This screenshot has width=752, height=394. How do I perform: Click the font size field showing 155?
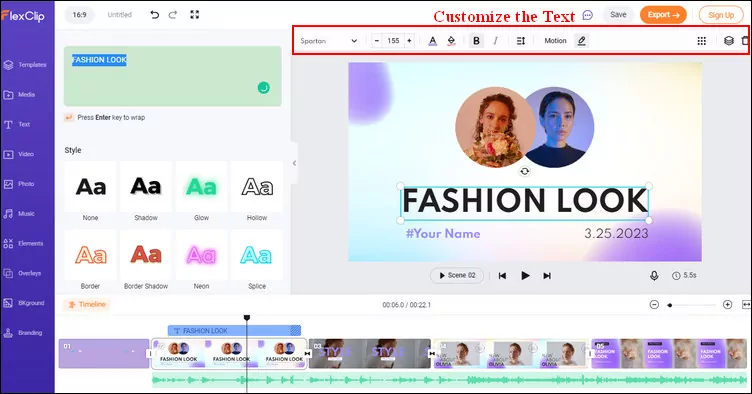click(393, 41)
